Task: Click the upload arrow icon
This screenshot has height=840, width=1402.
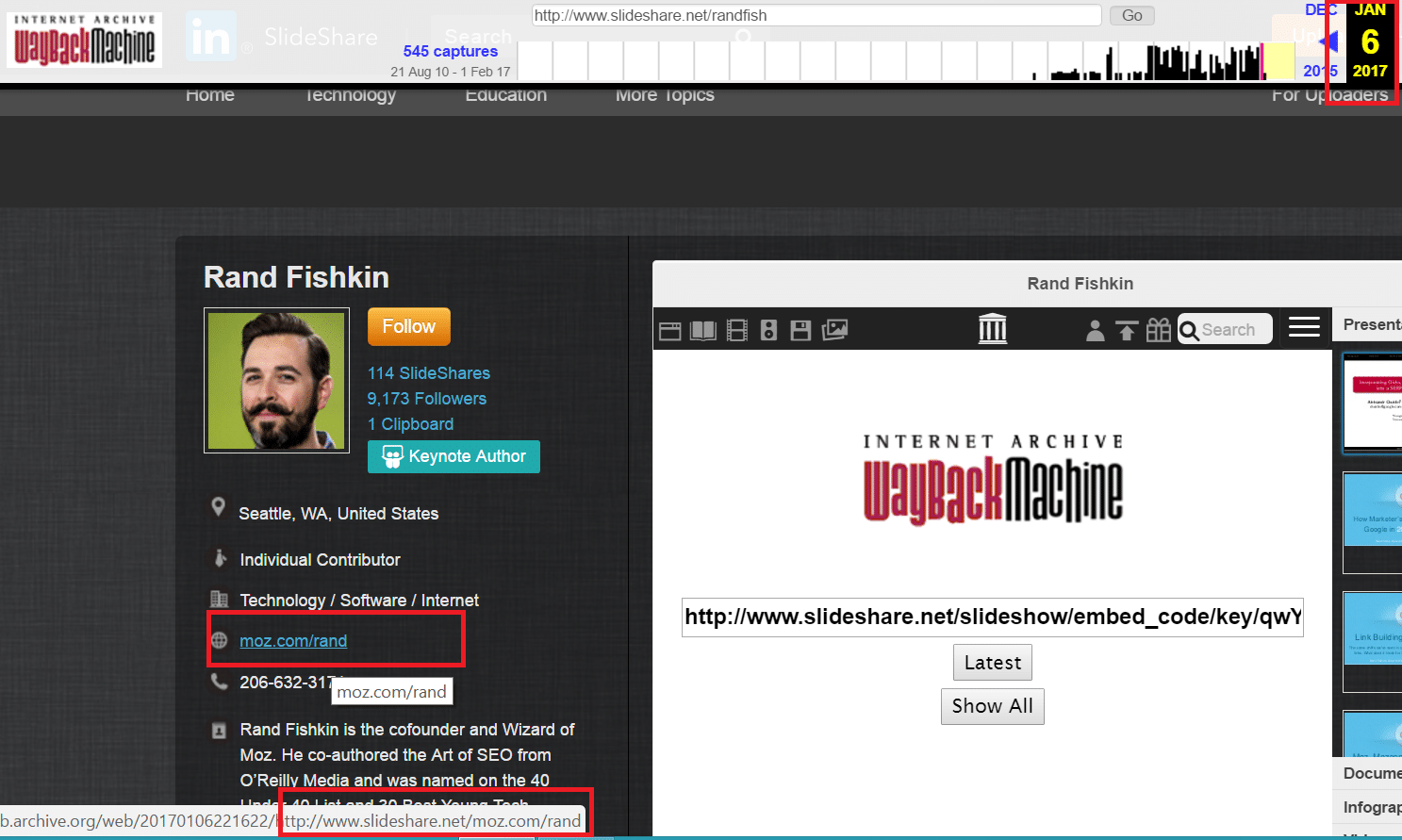Action: (x=1127, y=330)
